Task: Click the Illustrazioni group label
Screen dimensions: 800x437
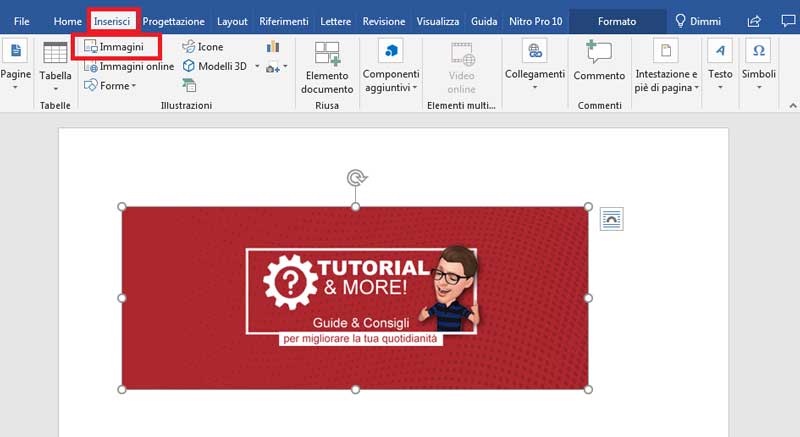Action: [186, 106]
